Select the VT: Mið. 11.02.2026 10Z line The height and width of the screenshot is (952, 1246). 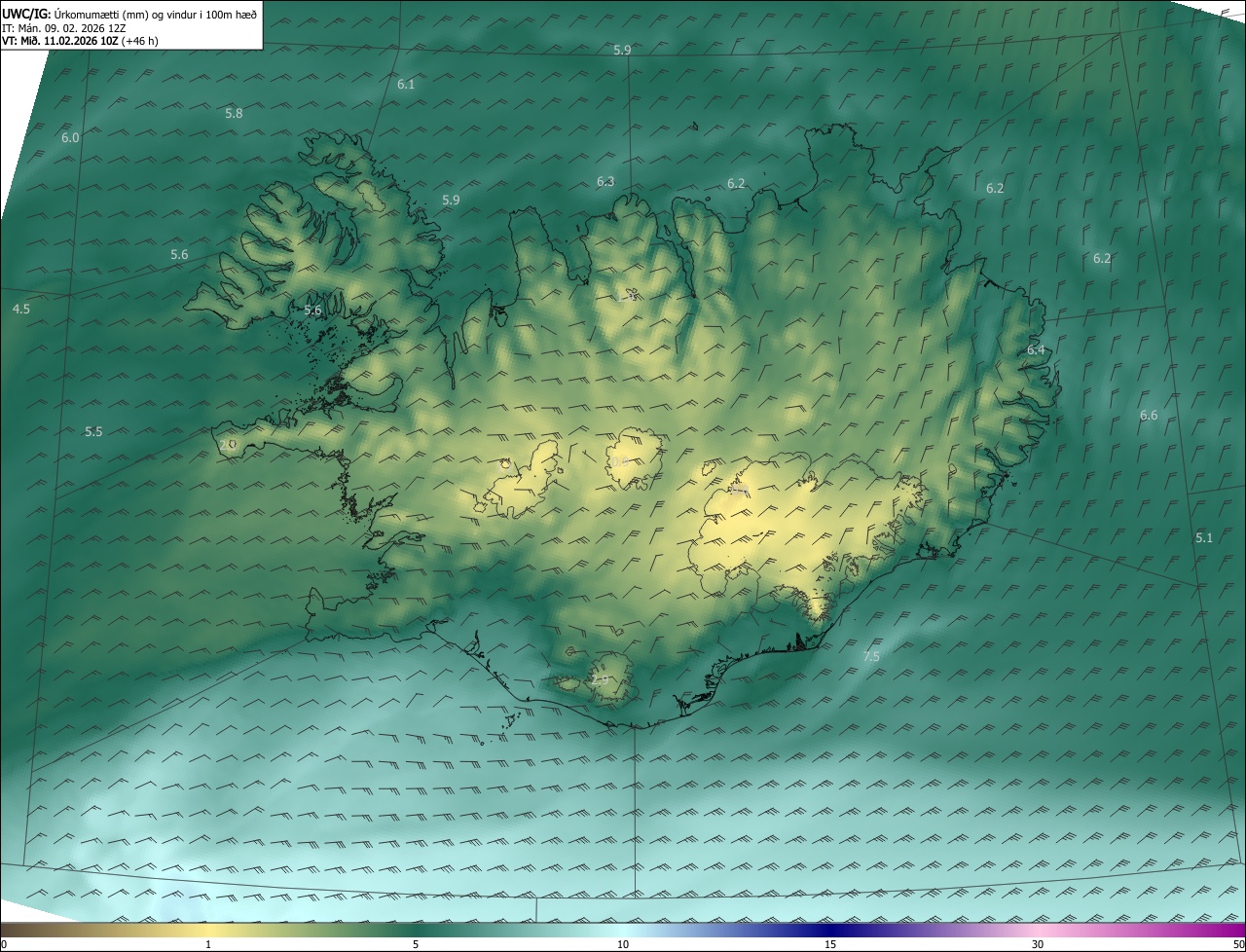point(59,41)
